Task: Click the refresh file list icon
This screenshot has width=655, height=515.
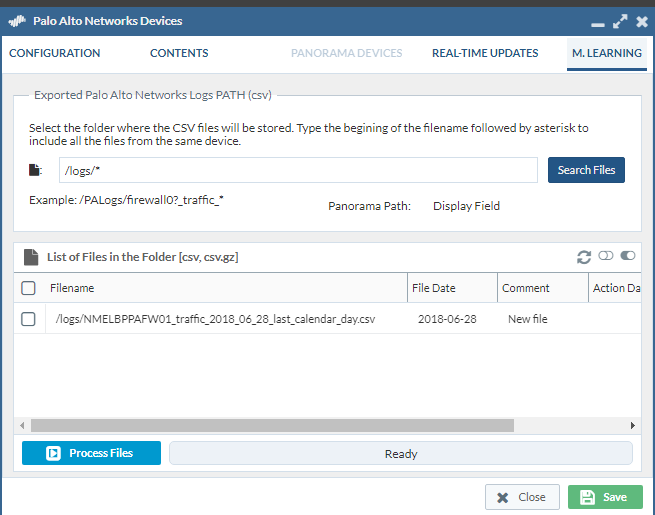Action: pos(584,257)
